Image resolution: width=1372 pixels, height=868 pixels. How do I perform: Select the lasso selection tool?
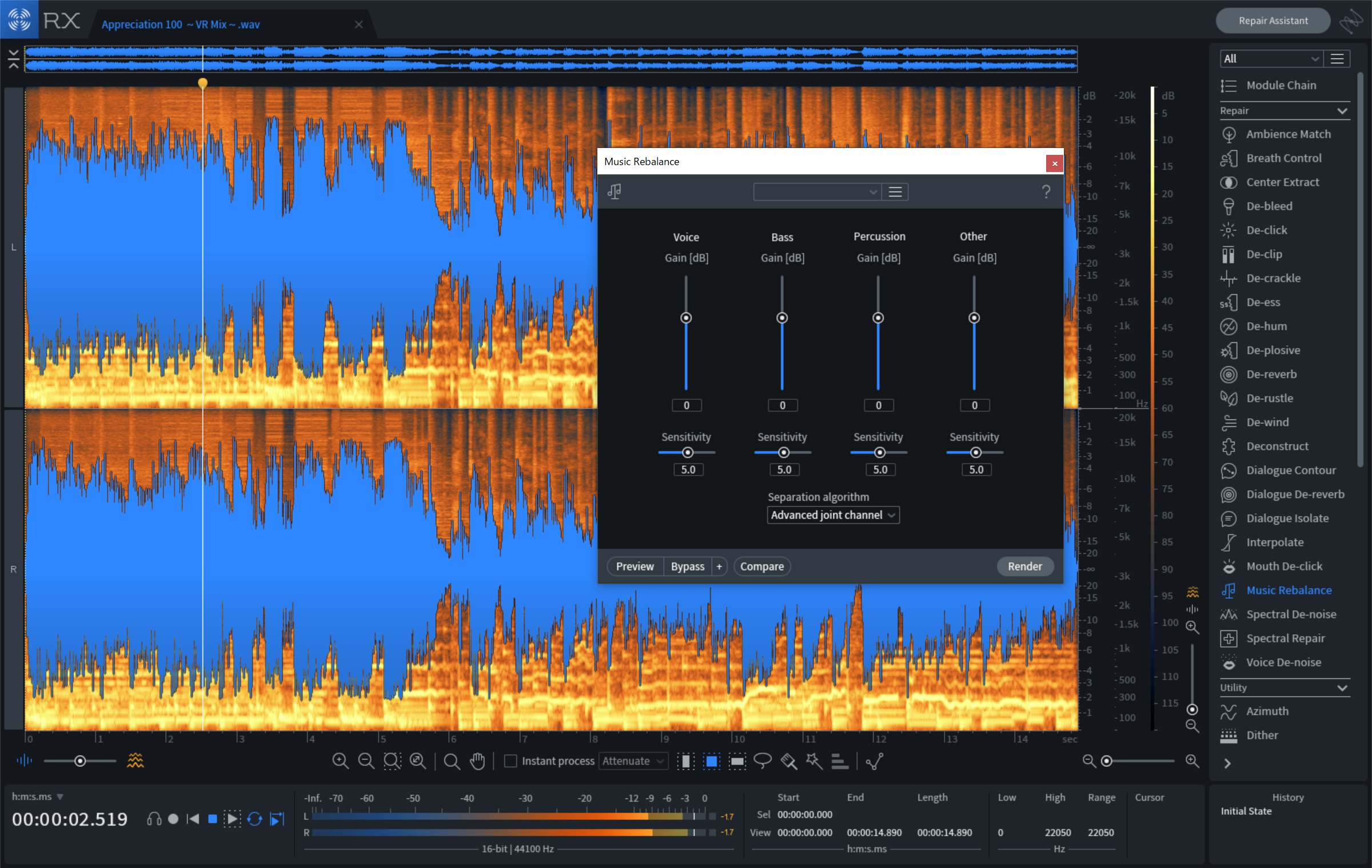[x=763, y=761]
